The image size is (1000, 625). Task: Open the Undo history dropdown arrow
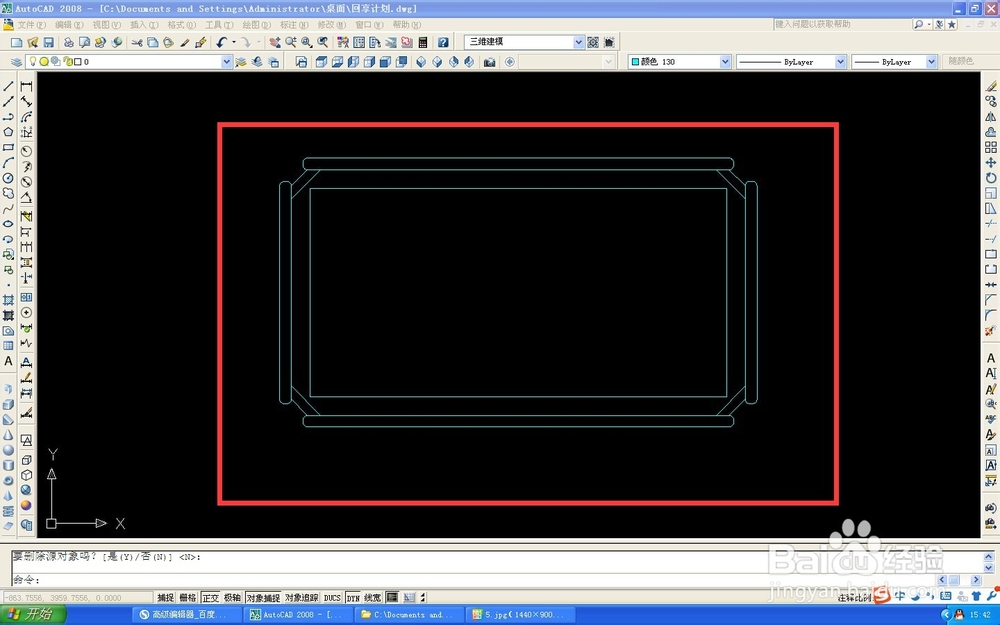click(x=234, y=42)
